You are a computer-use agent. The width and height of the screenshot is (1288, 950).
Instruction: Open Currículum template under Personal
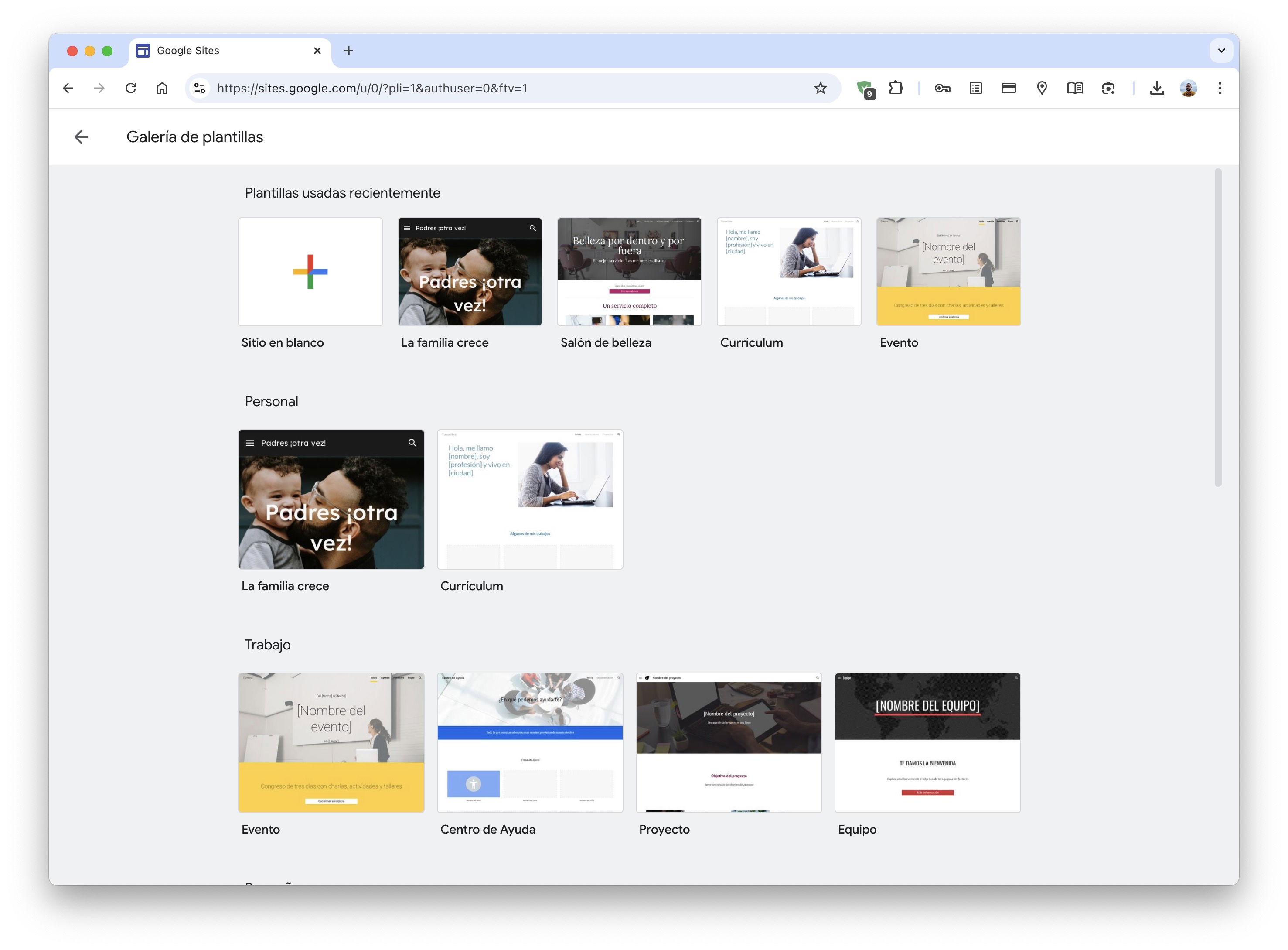tap(530, 499)
